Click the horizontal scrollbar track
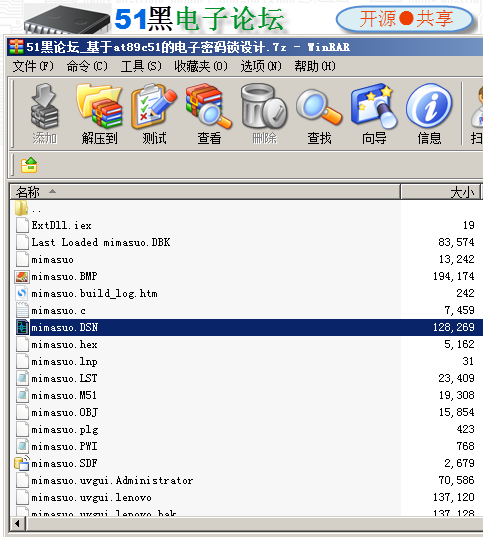 [255, 523]
